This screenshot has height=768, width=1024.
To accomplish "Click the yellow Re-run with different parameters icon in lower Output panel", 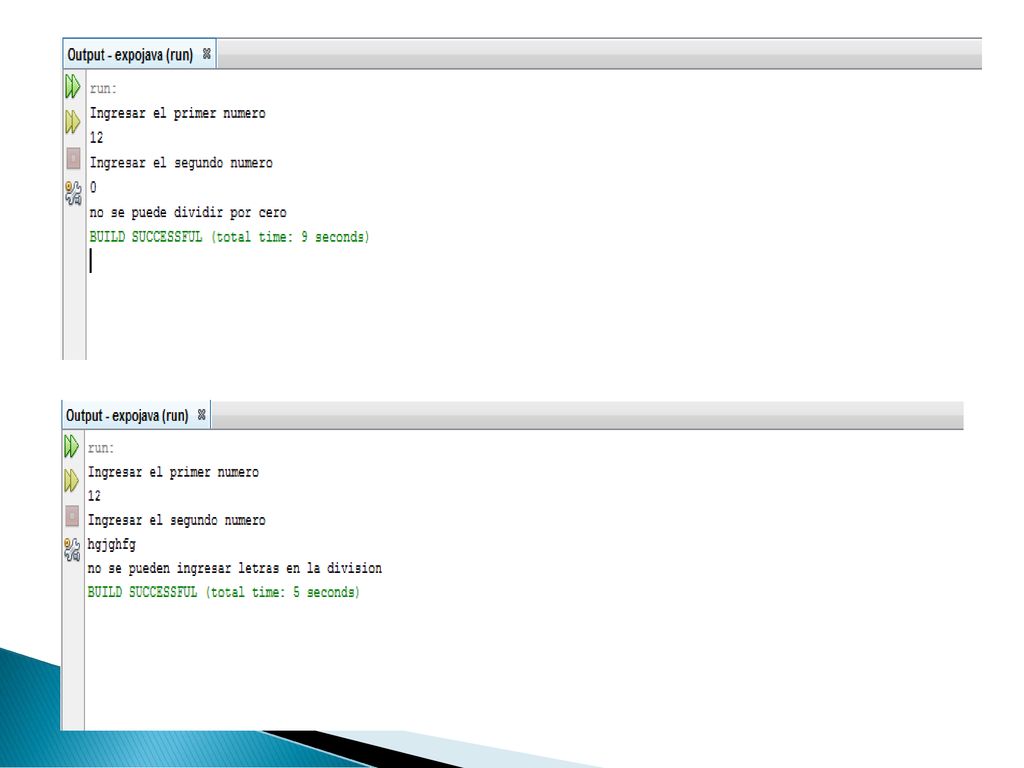I will 71,481.
